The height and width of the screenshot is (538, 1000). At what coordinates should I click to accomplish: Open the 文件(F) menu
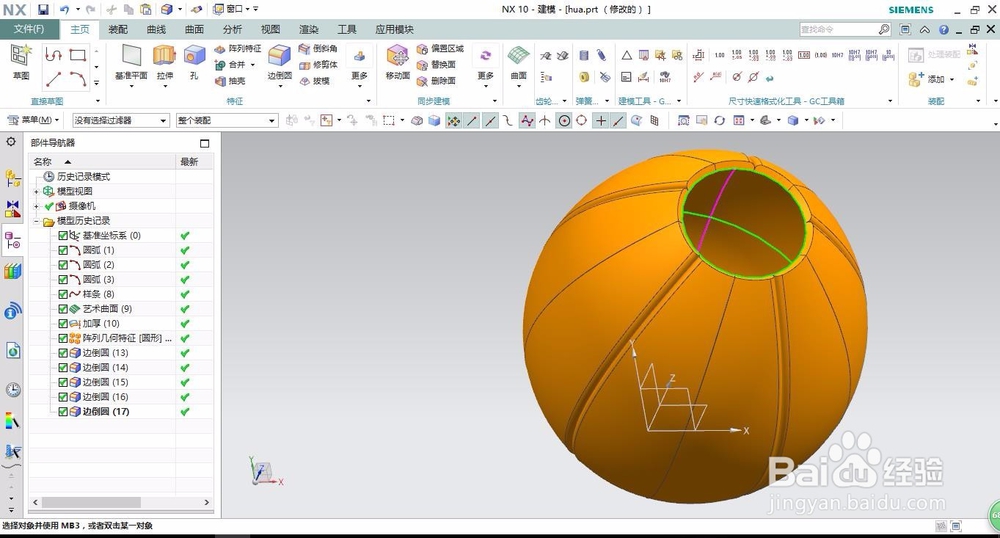(x=29, y=29)
